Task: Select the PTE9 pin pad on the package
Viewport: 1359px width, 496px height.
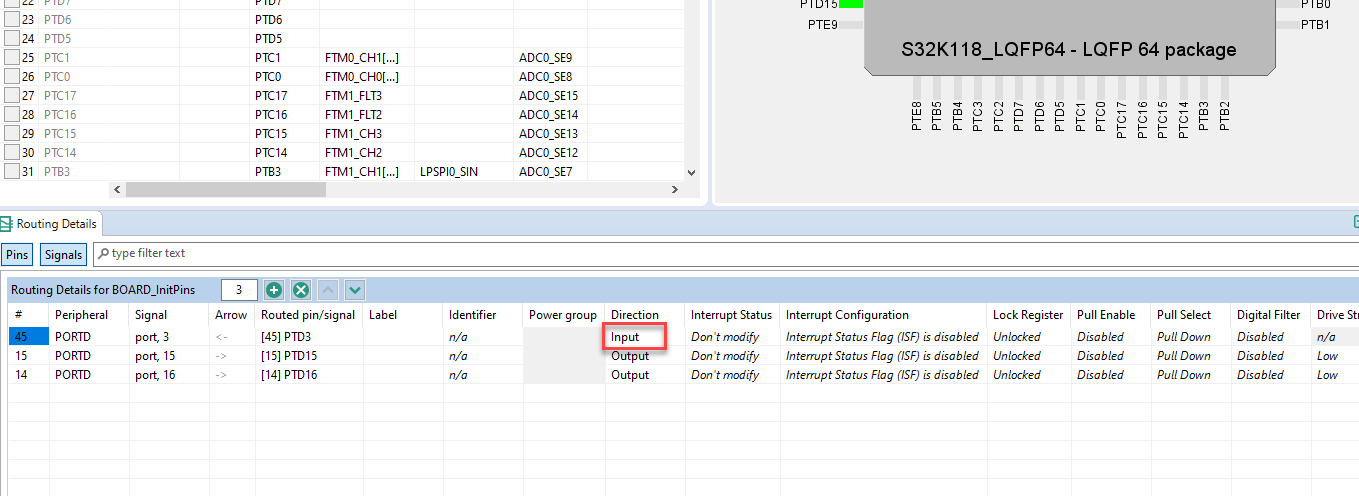Action: [x=850, y=25]
